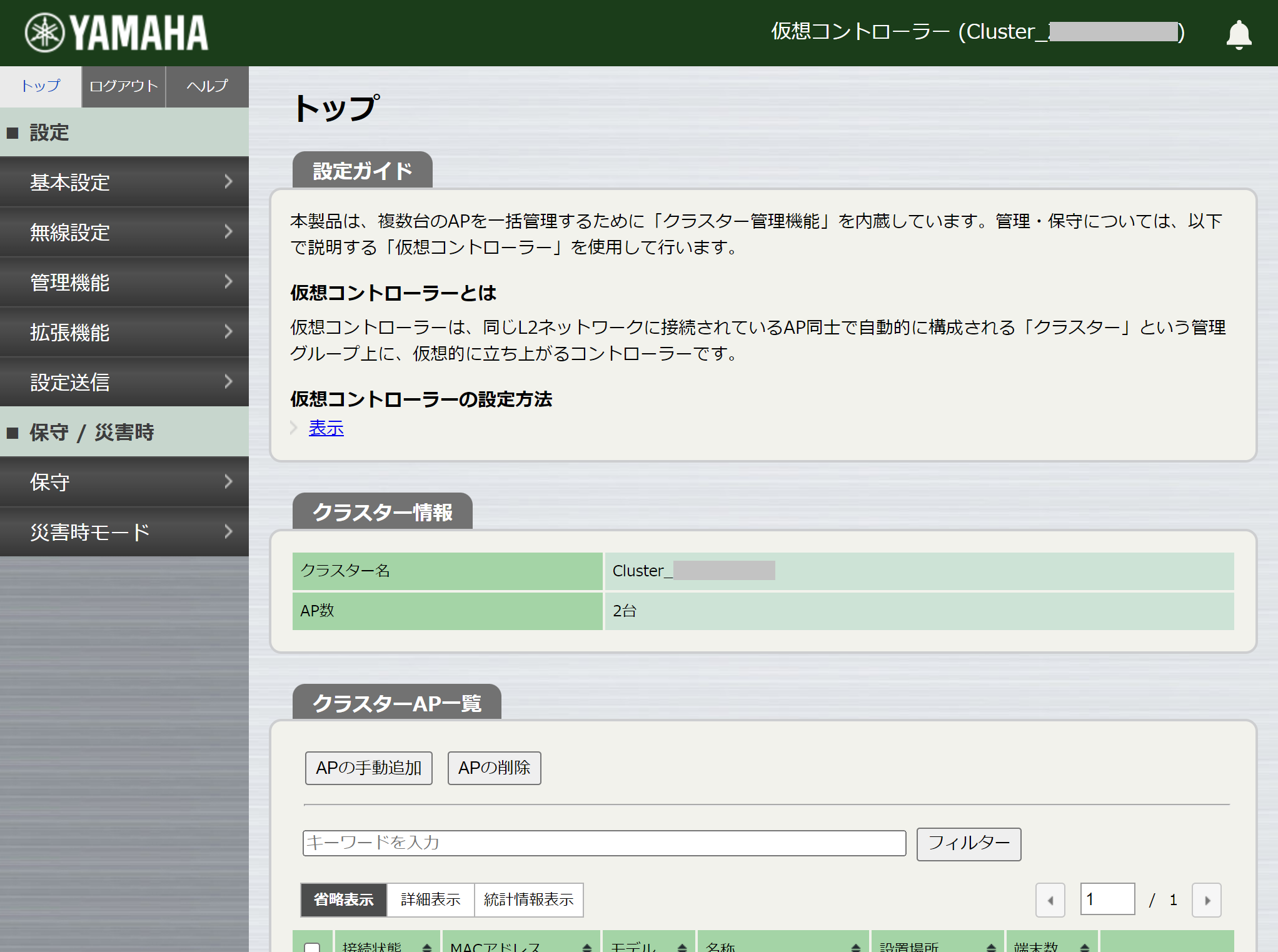Sort the table by モデル

pos(682,946)
